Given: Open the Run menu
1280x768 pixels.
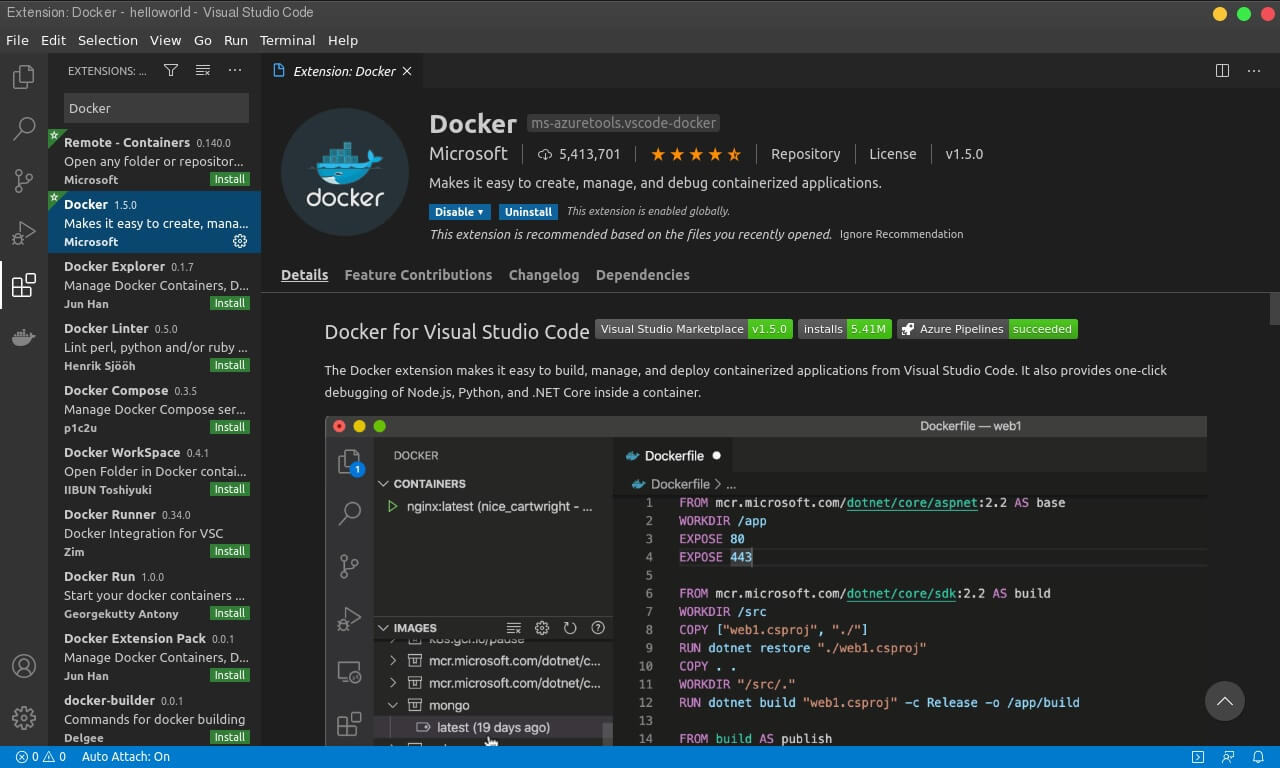Looking at the screenshot, I should 236,40.
